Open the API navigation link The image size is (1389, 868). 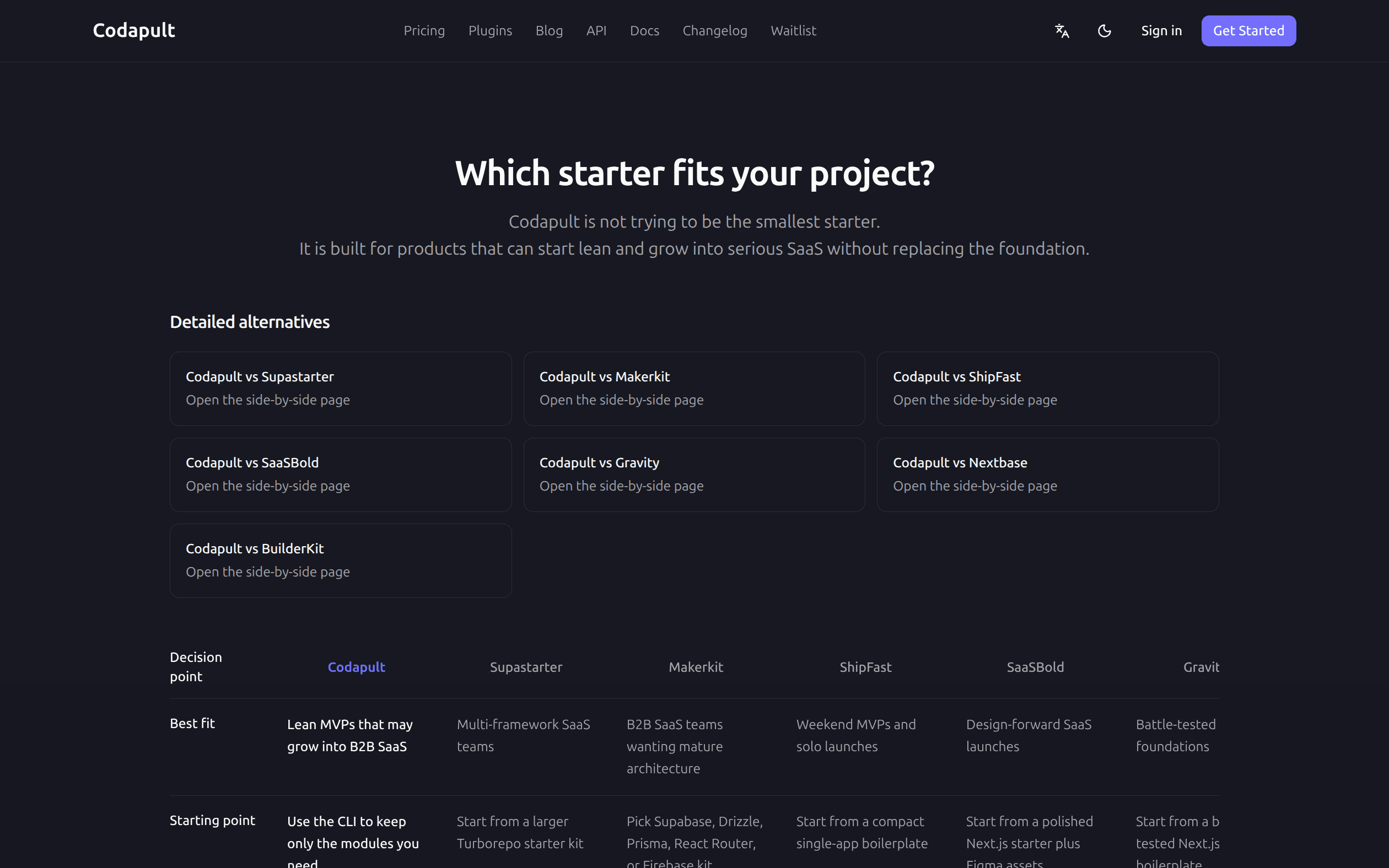click(x=596, y=31)
